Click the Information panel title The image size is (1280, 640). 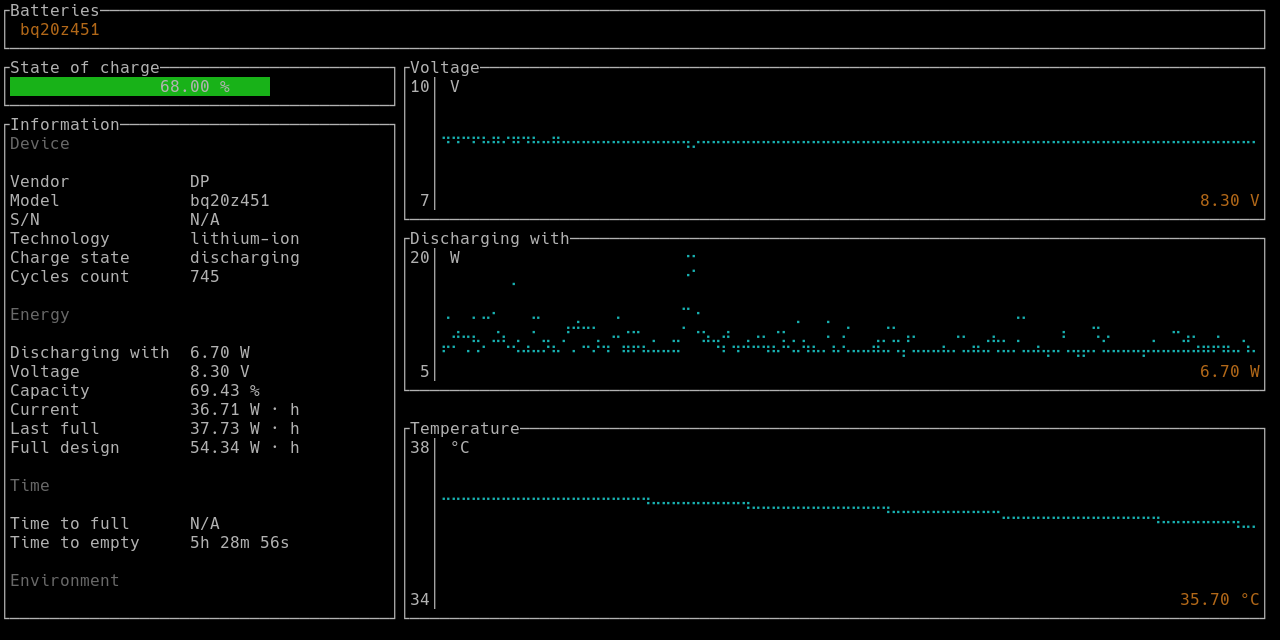click(x=65, y=125)
